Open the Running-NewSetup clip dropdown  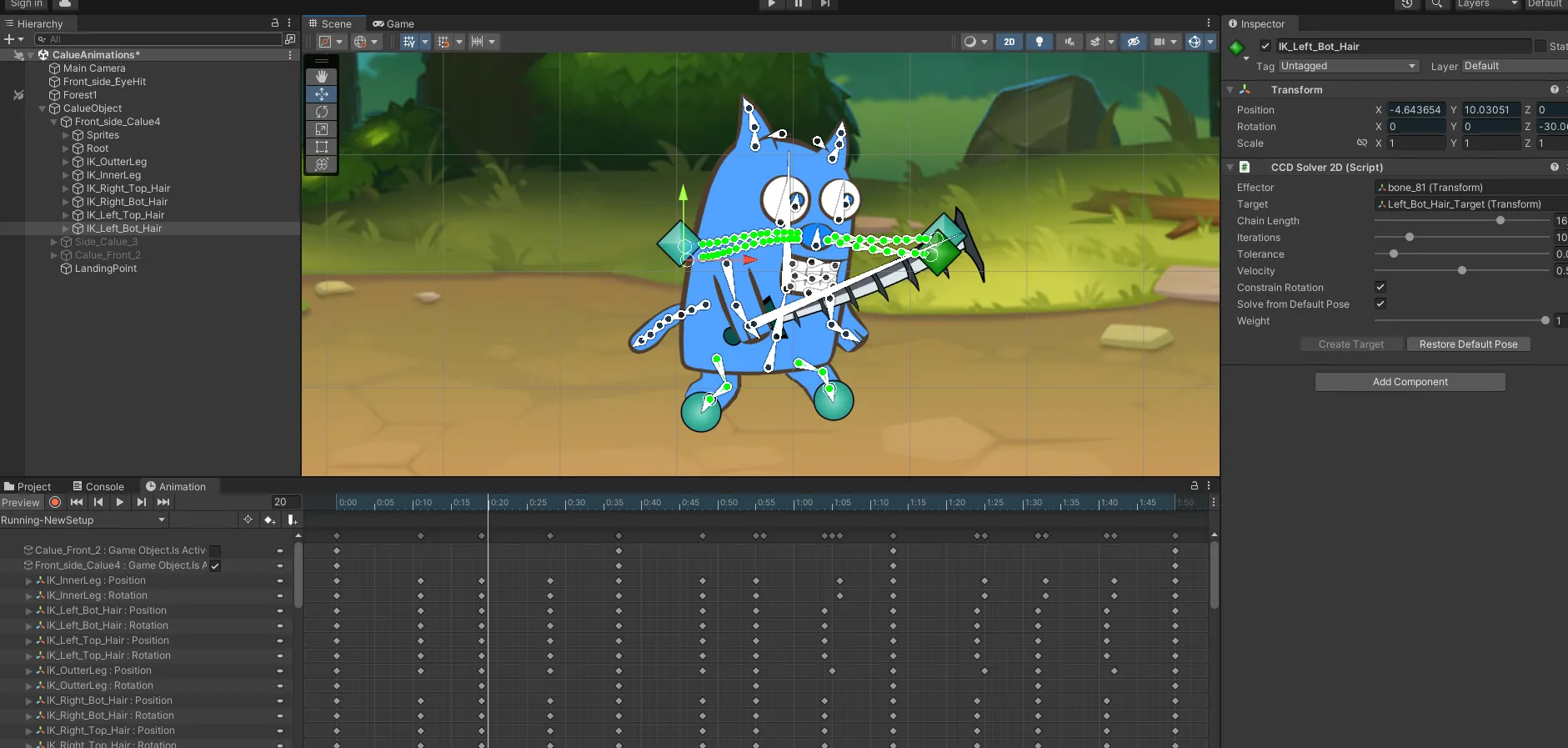point(83,520)
